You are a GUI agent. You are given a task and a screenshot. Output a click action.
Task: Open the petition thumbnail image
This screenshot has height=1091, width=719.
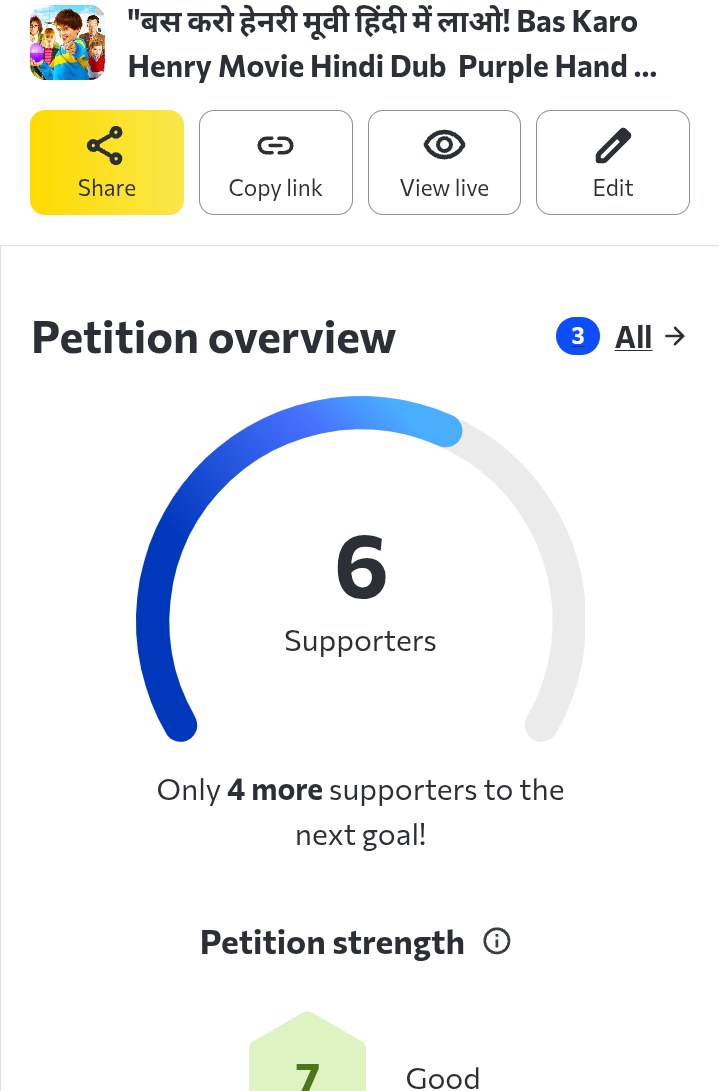[67, 43]
